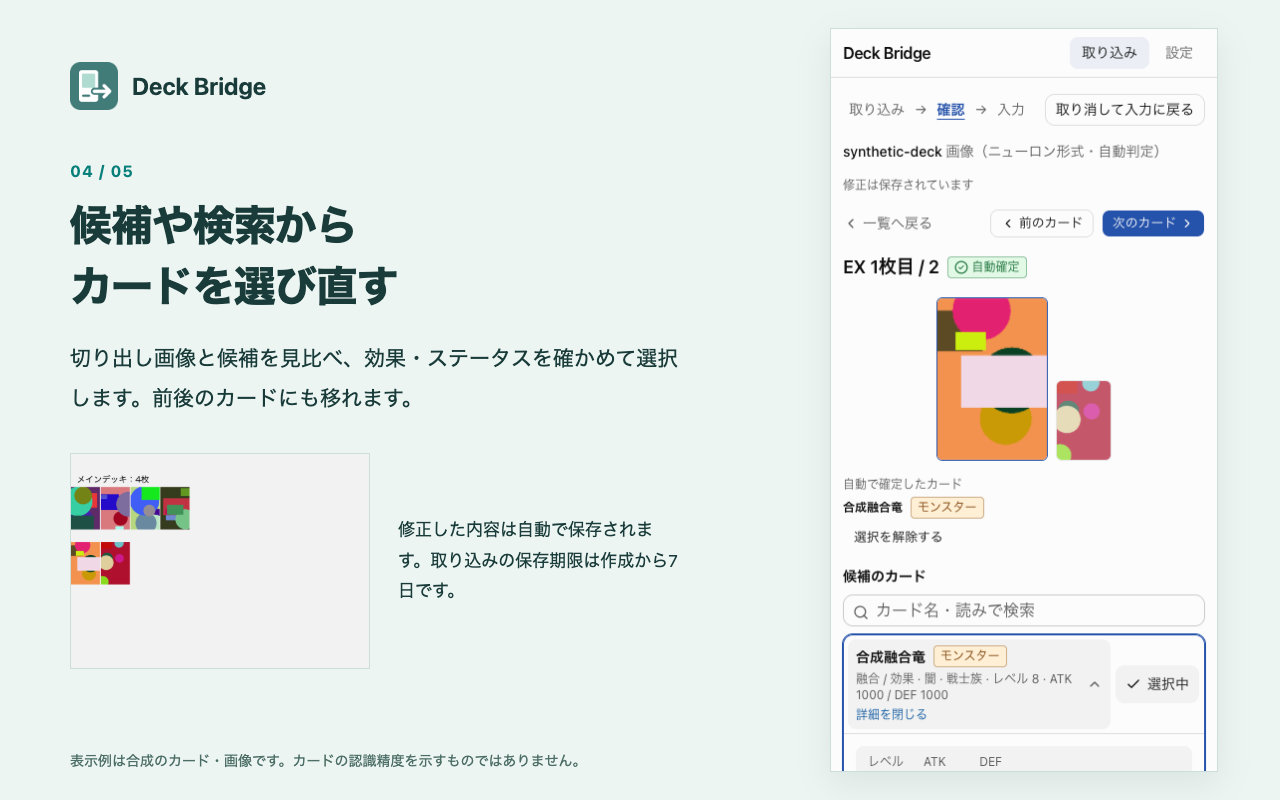Advance with 次のカード button
1280x800 pixels.
pyautogui.click(x=1153, y=223)
